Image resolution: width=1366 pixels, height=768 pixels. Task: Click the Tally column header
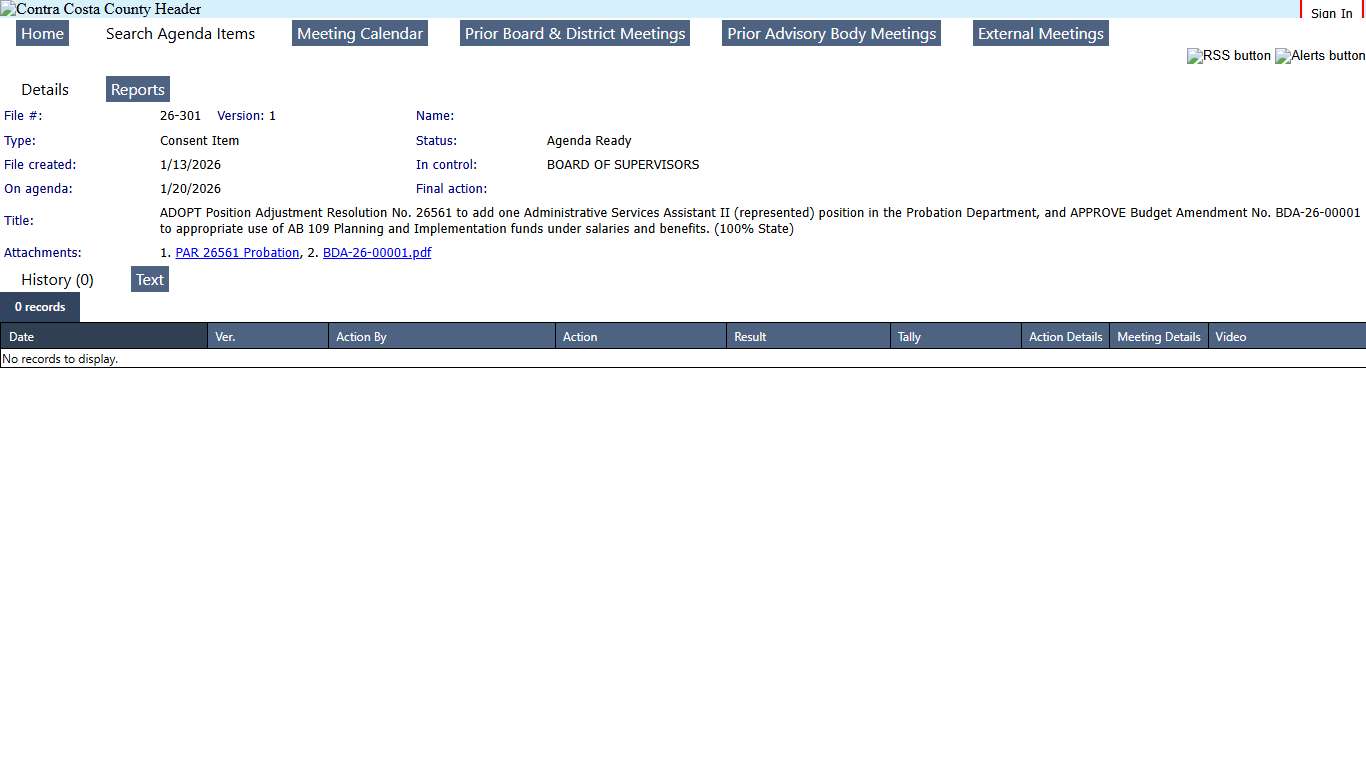[x=909, y=337]
